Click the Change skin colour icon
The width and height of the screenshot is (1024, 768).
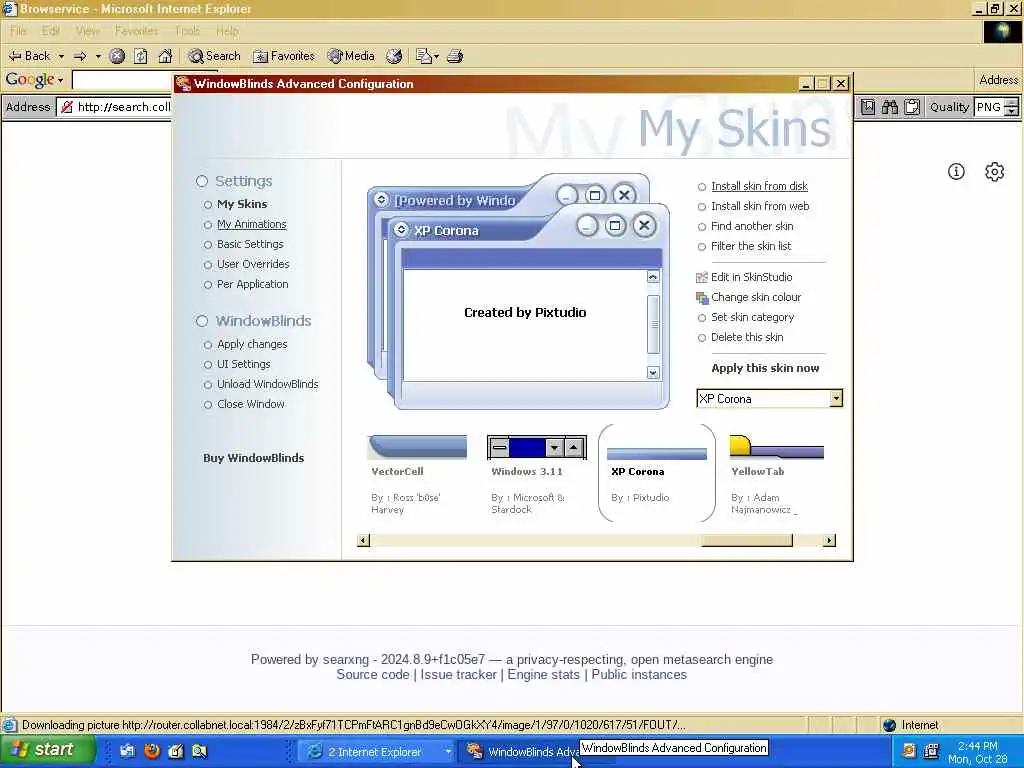tap(702, 298)
